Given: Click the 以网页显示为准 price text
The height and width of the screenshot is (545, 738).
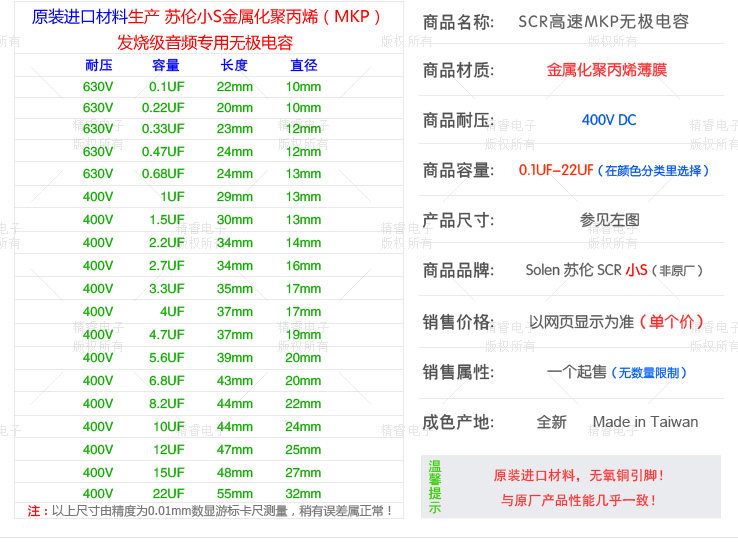Looking at the screenshot, I should 581,322.
